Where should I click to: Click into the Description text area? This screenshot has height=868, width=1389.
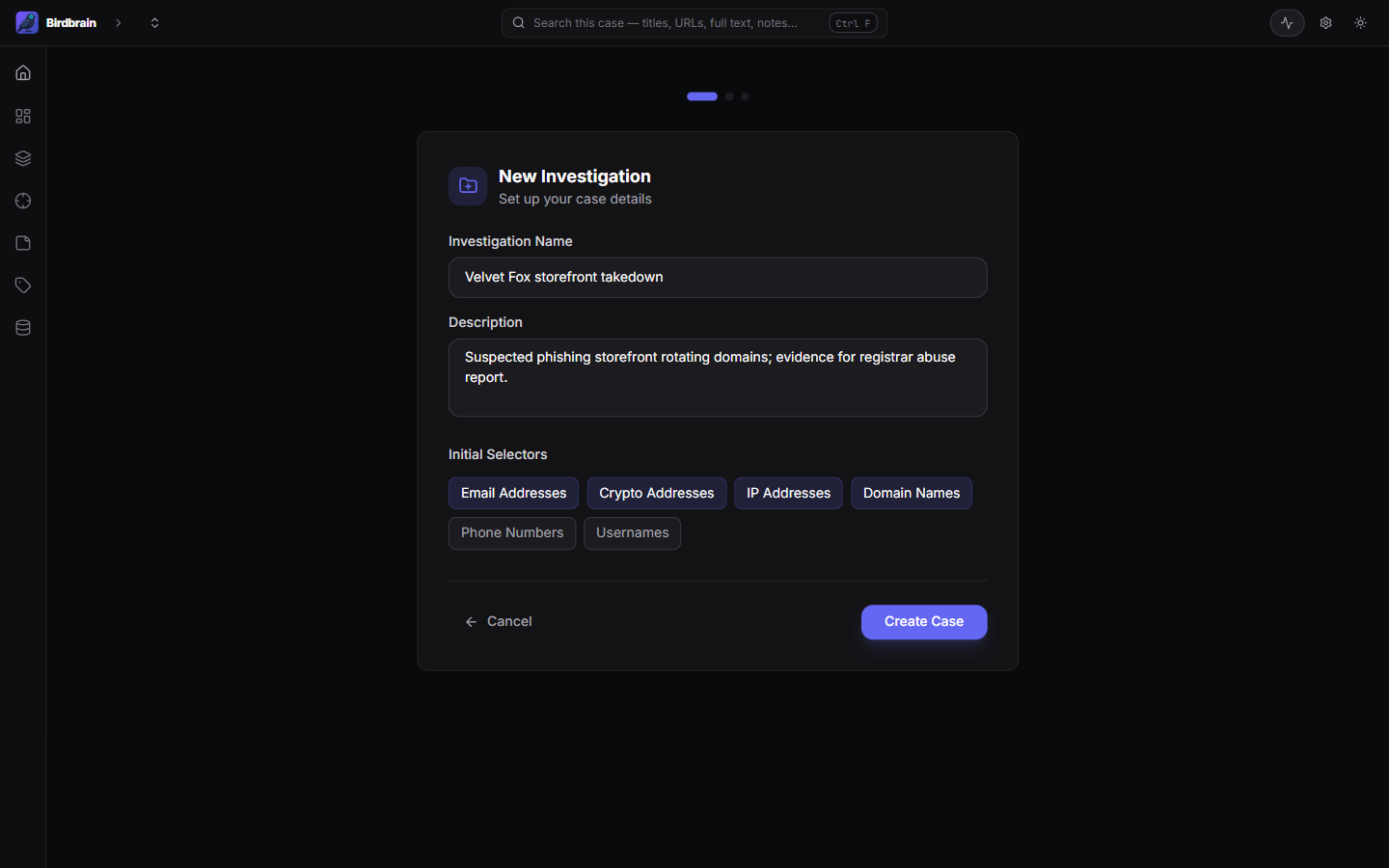tap(718, 377)
